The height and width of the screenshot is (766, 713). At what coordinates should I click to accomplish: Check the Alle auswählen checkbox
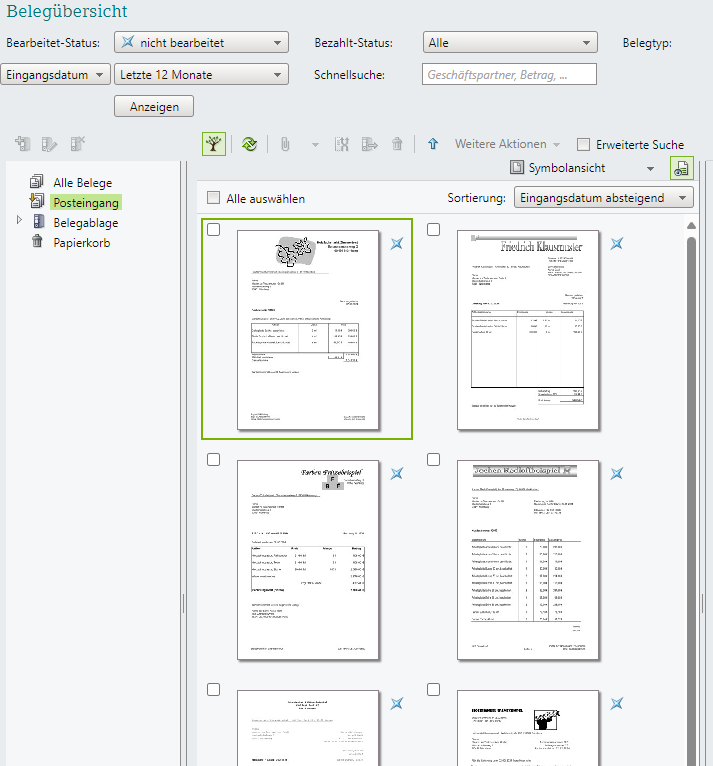pyautogui.click(x=213, y=198)
